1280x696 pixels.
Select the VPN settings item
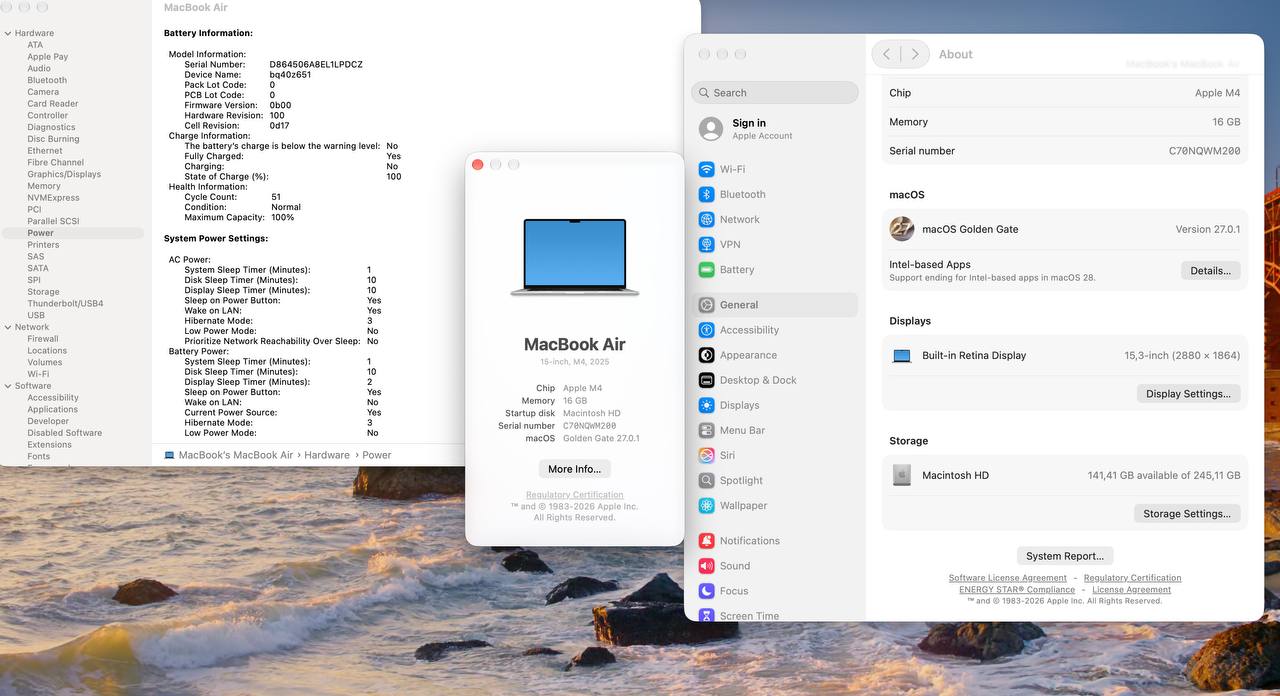coord(775,244)
